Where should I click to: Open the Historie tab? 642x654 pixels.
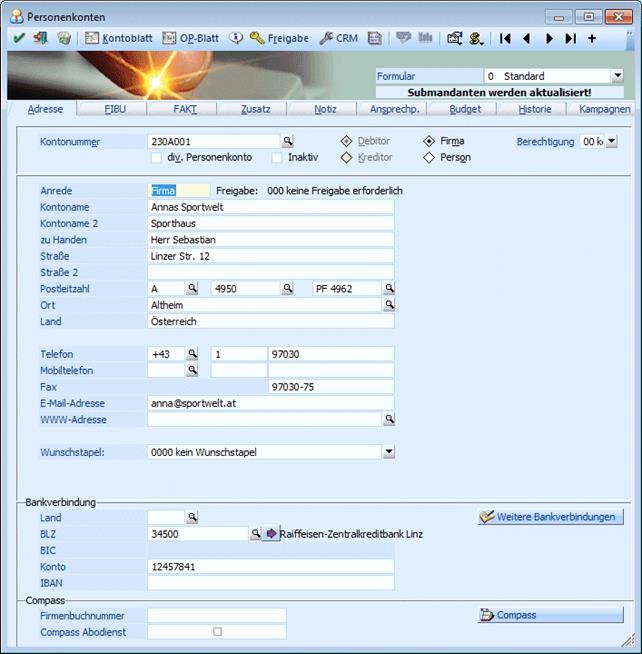coord(534,109)
